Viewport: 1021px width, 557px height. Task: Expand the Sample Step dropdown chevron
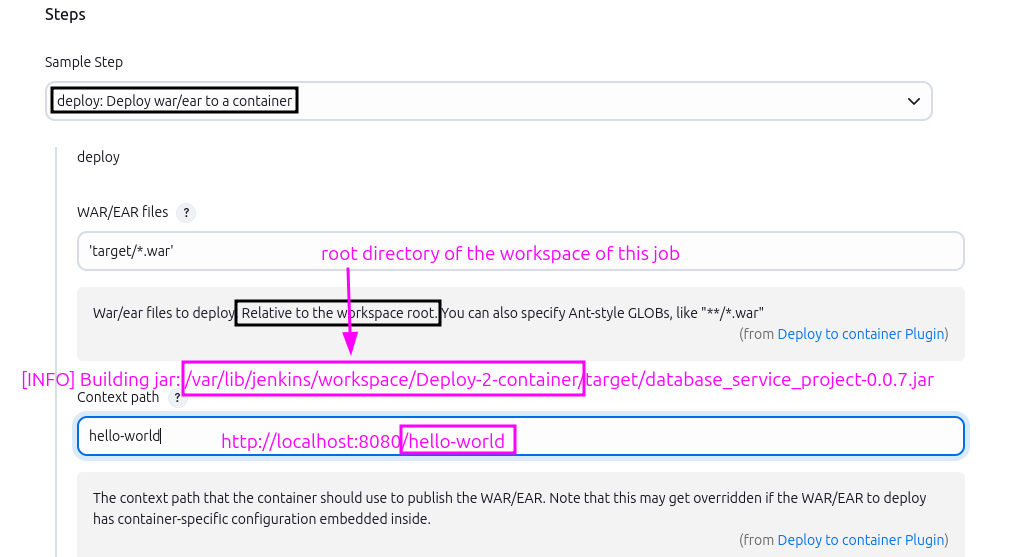[913, 101]
